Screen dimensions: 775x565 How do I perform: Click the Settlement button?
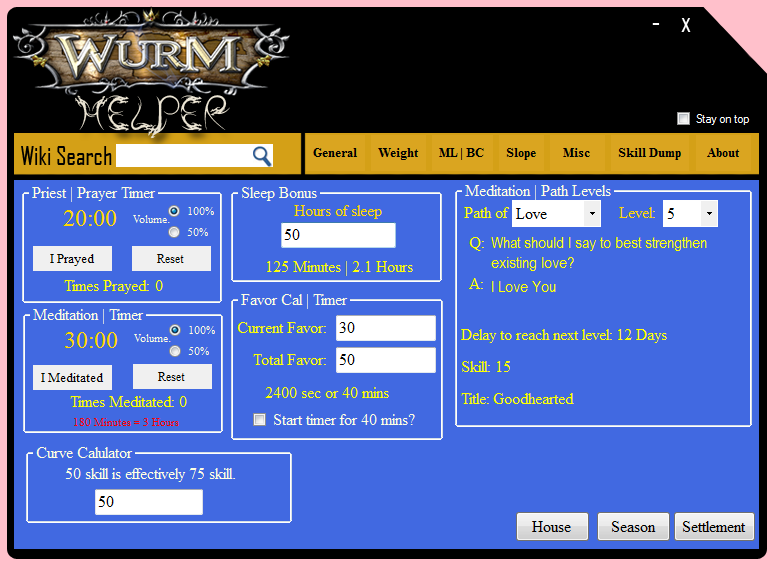pos(714,526)
